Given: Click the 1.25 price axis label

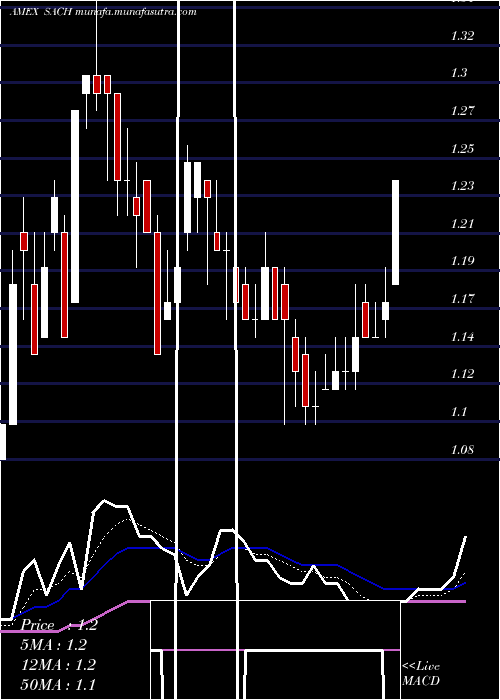Looking at the screenshot, I should pos(462,148).
